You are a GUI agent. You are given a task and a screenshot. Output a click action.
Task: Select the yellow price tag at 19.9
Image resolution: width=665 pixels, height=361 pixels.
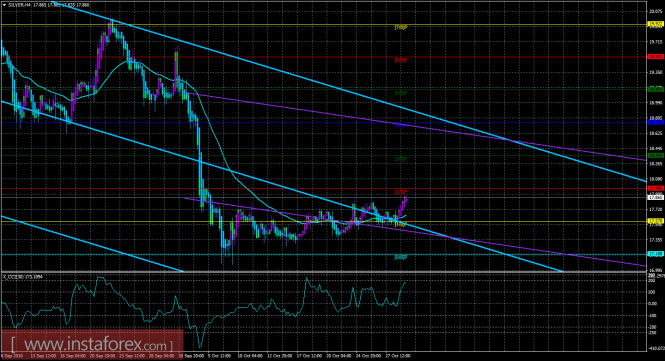click(656, 25)
